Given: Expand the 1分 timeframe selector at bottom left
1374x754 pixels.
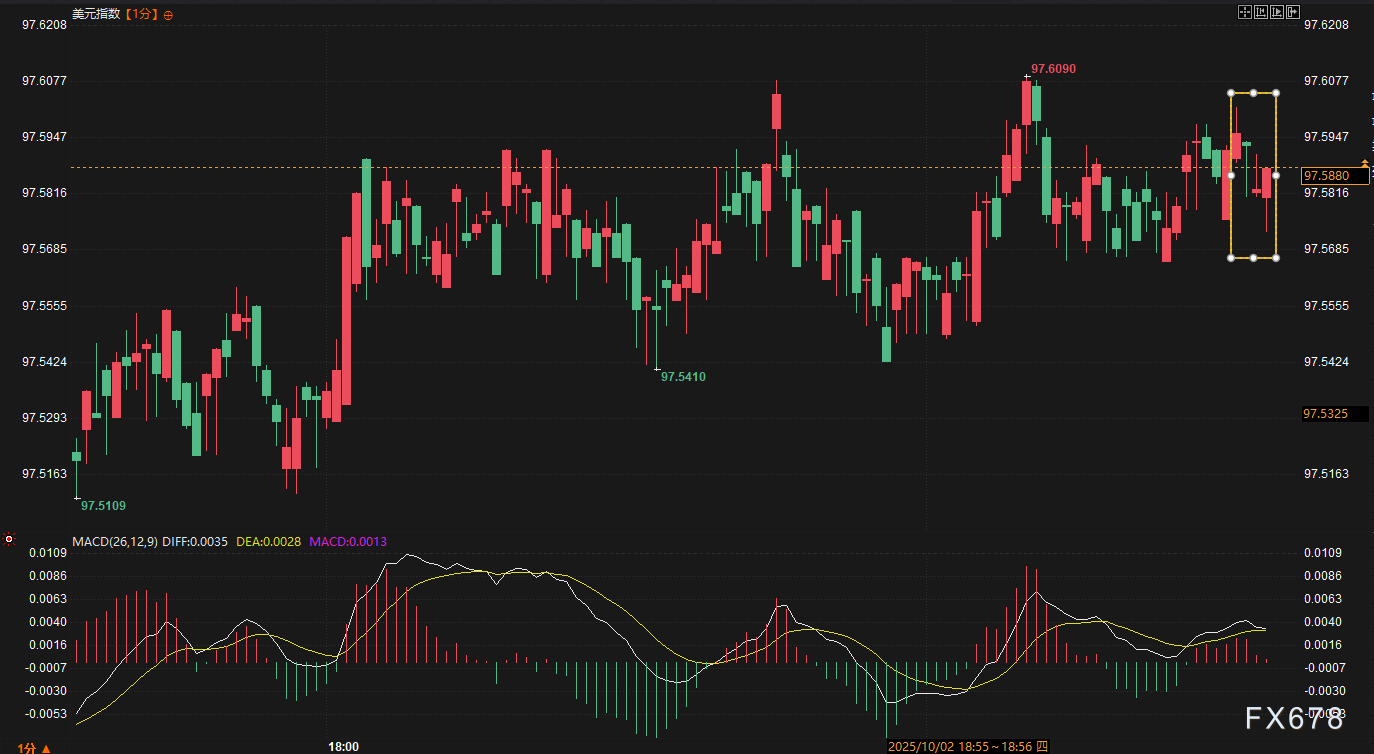Looking at the screenshot, I should (33, 747).
